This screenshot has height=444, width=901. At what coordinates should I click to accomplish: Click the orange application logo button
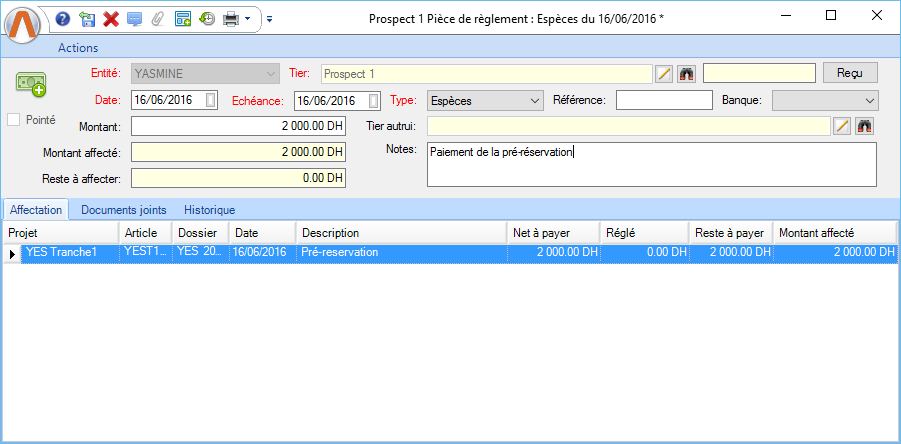point(24,24)
